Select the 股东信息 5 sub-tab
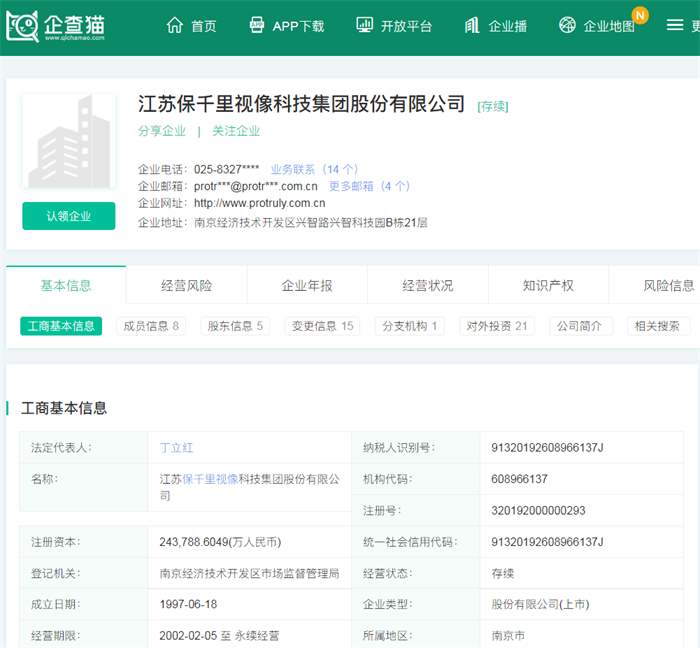This screenshot has width=700, height=648. point(235,326)
